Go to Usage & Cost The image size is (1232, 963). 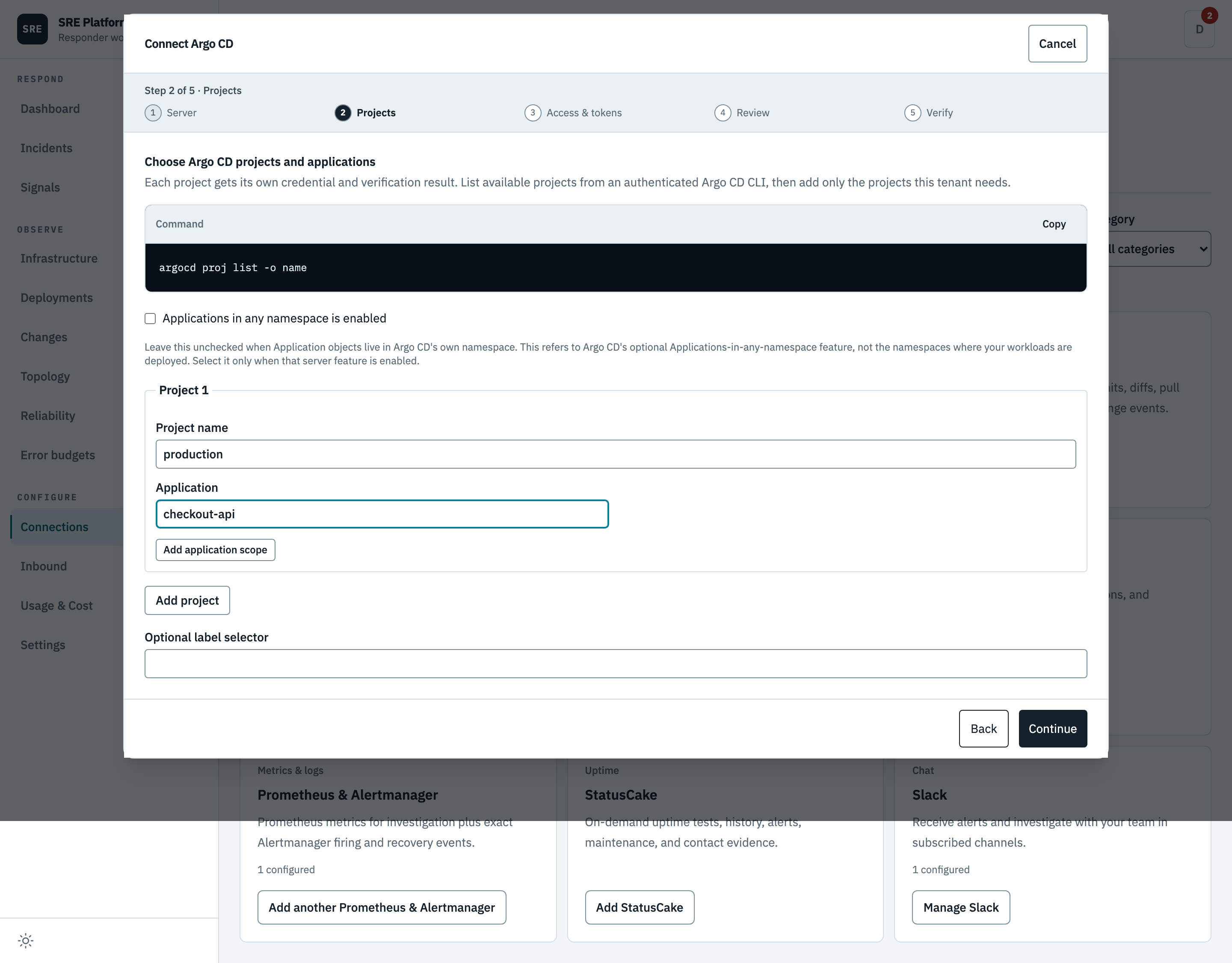pos(56,606)
